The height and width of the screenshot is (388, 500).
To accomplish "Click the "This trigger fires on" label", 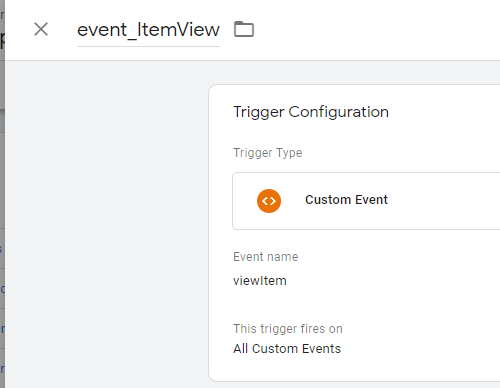I will pyautogui.click(x=288, y=329).
